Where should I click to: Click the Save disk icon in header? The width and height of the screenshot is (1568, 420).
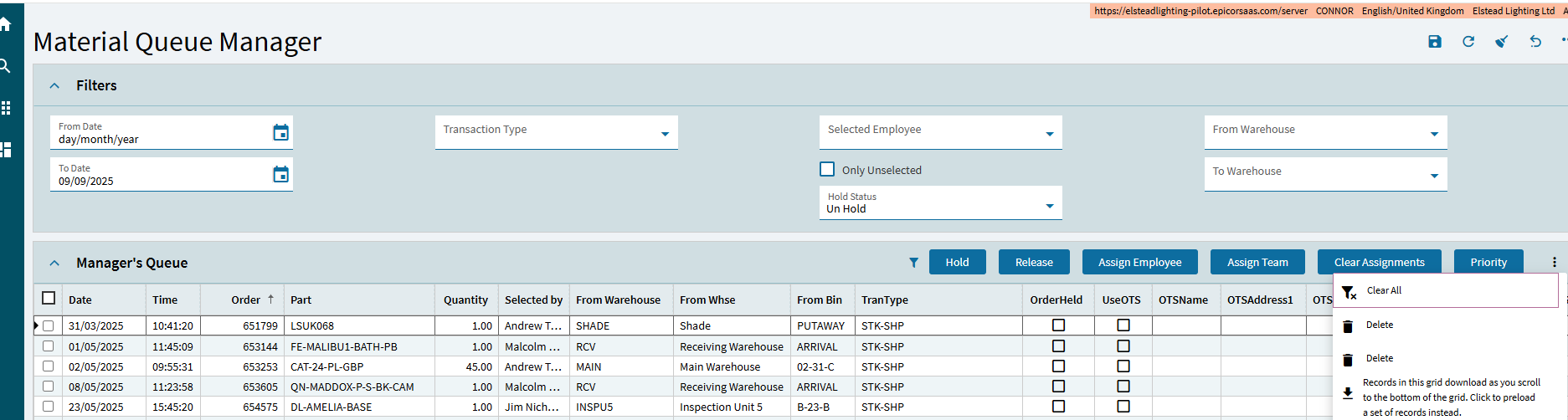click(x=1434, y=42)
